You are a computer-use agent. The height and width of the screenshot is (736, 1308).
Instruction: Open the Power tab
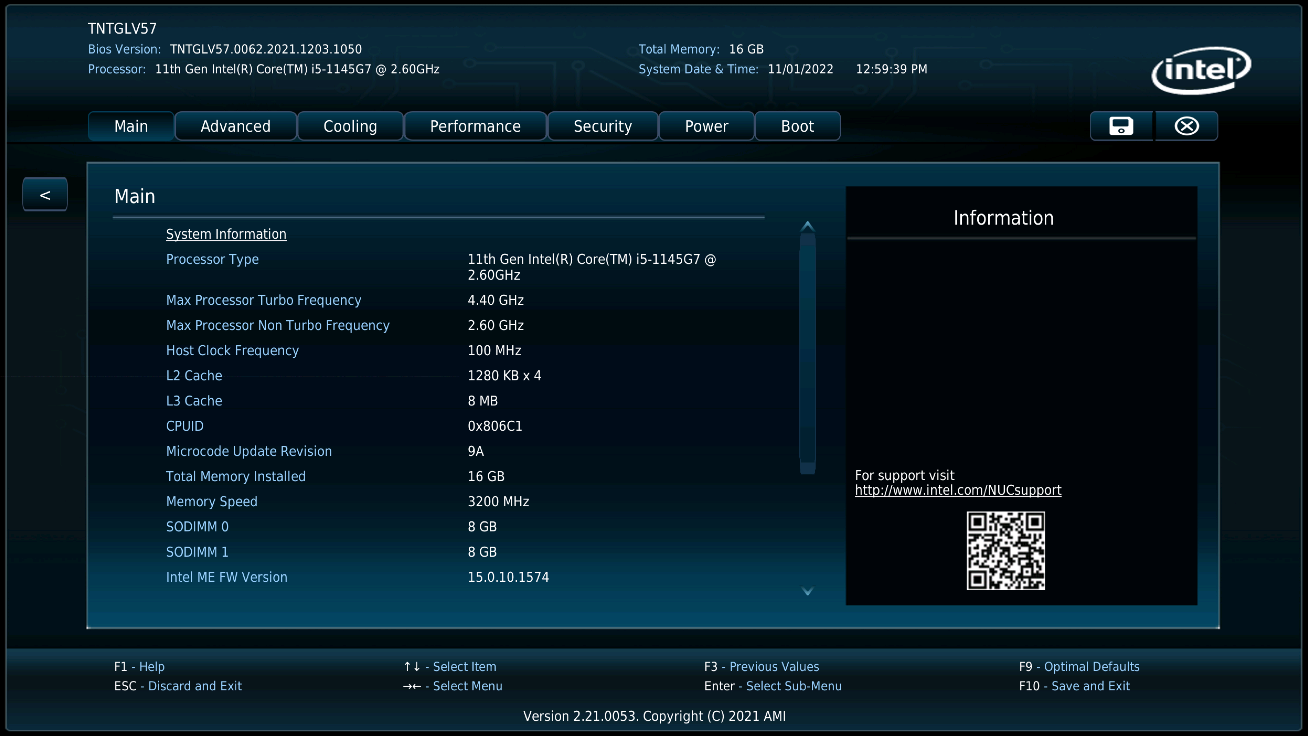[706, 125]
